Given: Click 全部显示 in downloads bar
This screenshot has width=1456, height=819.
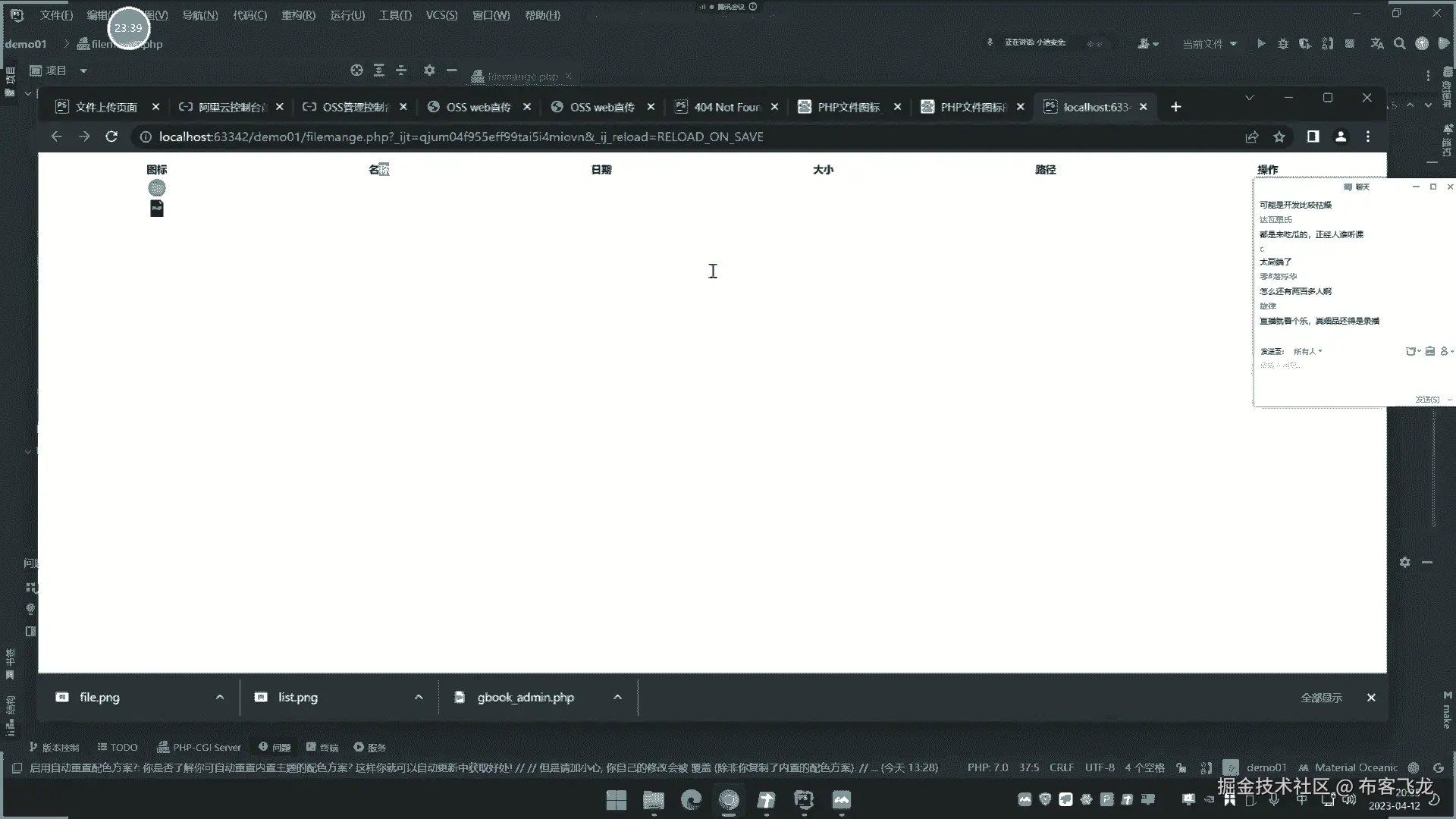Looking at the screenshot, I should pyautogui.click(x=1321, y=698).
